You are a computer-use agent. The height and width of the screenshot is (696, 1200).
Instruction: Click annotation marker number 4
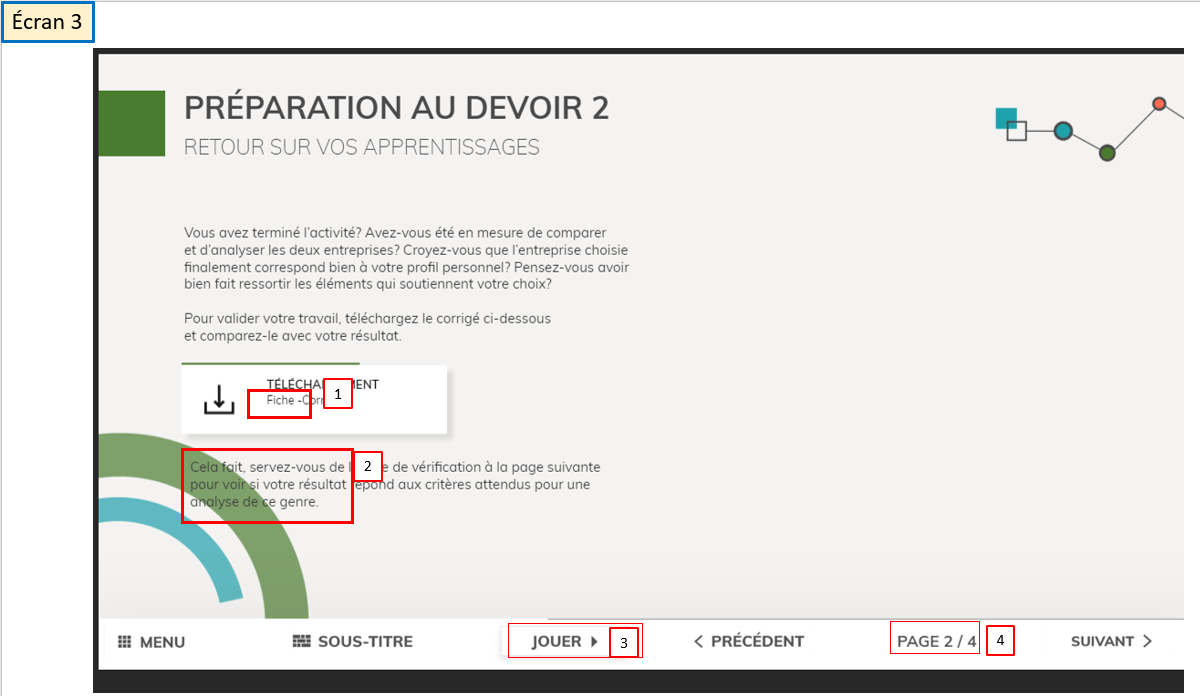tap(1000, 640)
